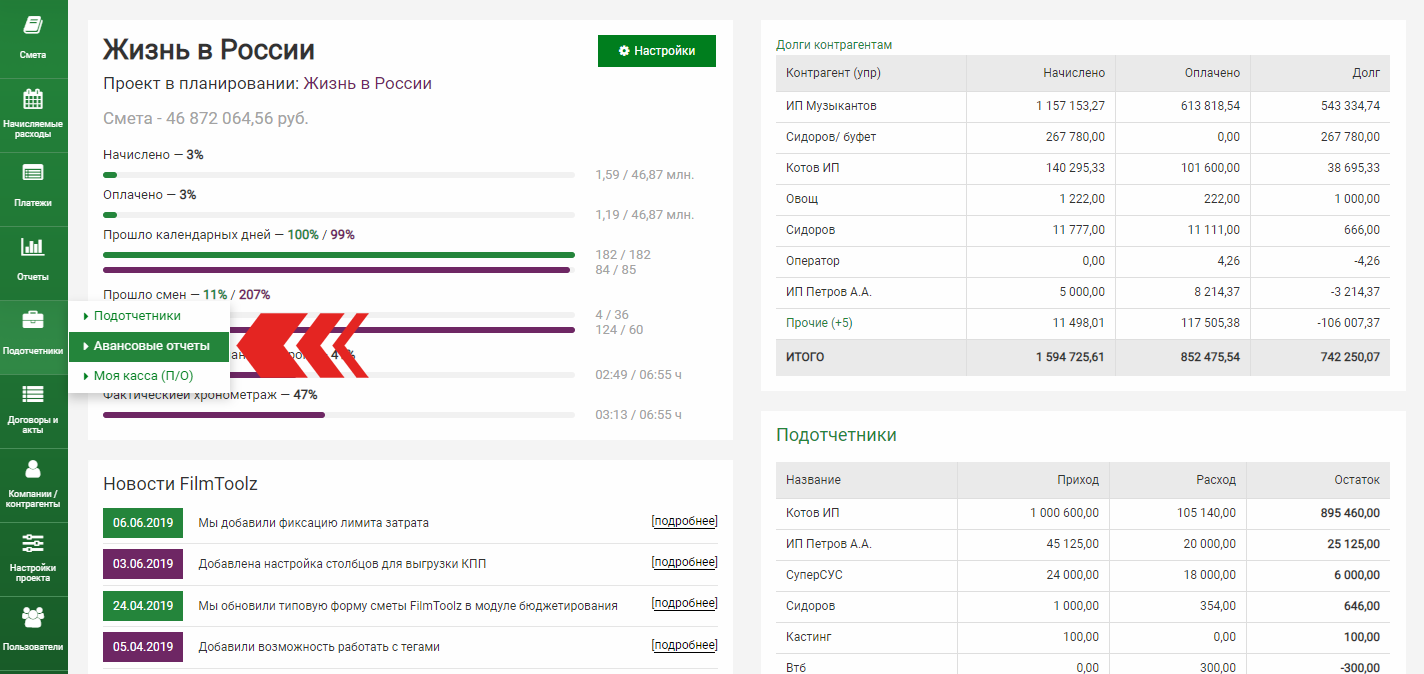Select the Сидоров/ буфет contractor name
Image resolution: width=1424 pixels, height=674 pixels.
point(831,137)
